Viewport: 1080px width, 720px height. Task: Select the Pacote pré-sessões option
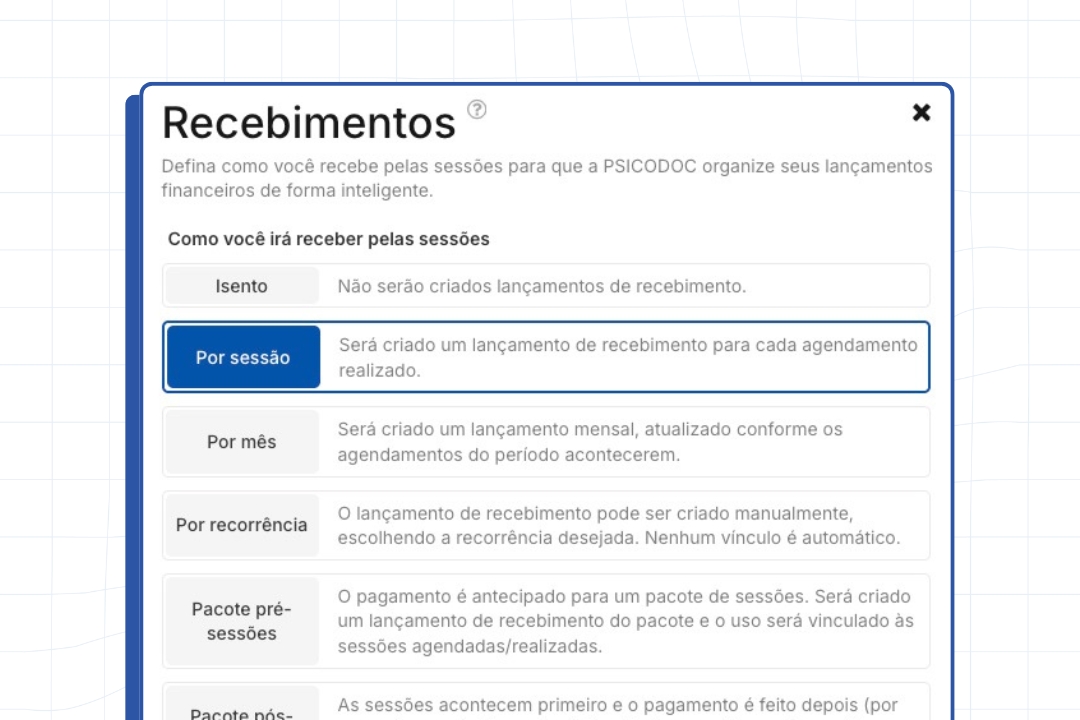coord(242,621)
